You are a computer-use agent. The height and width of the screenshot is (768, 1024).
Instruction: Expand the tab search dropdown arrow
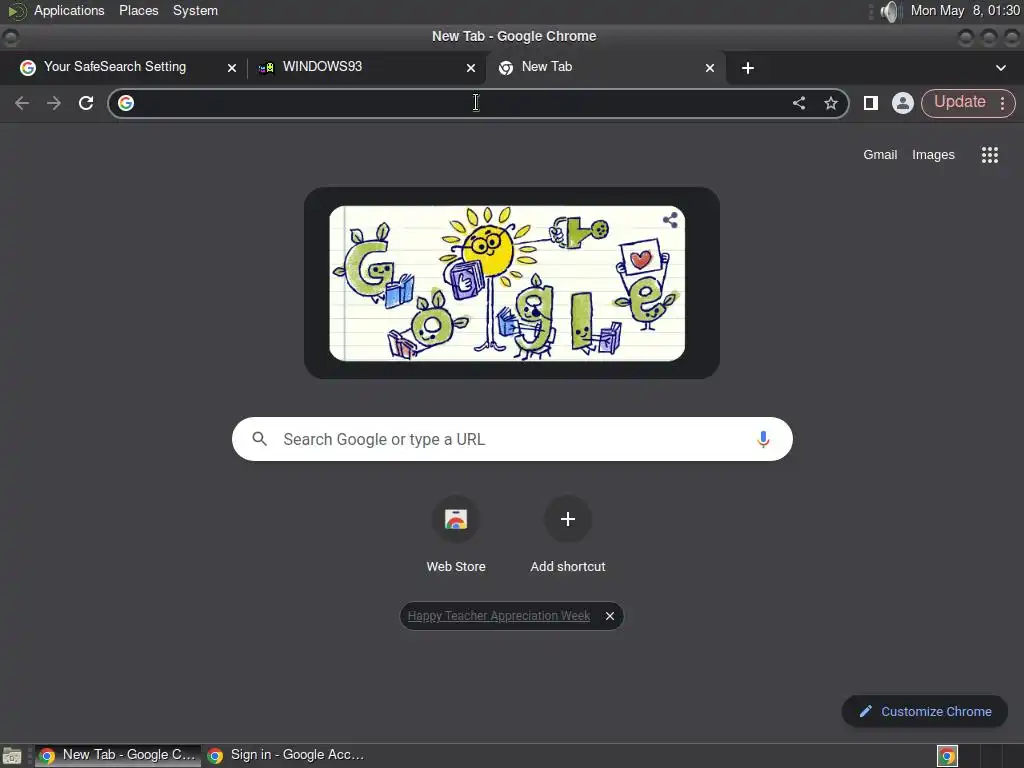click(1000, 68)
